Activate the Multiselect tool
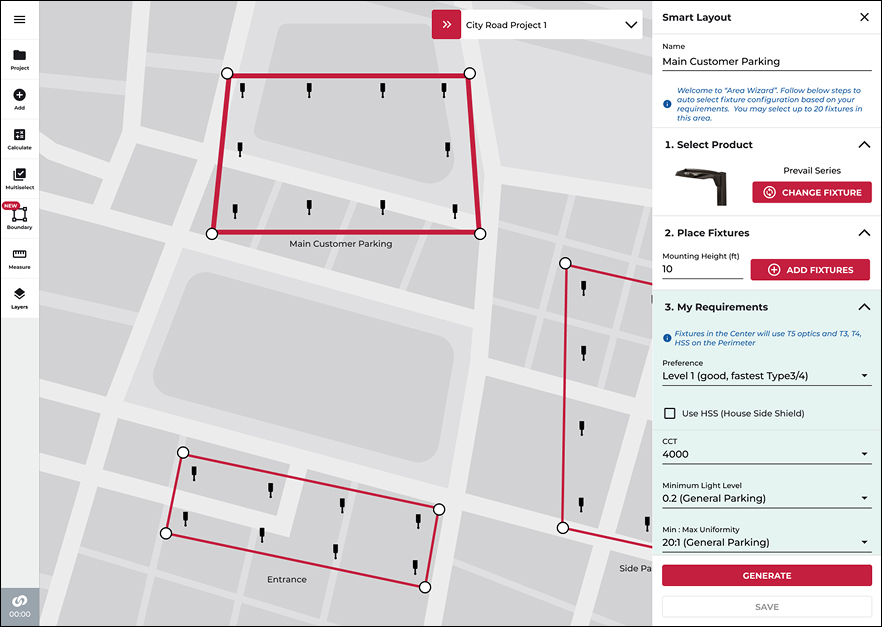This screenshot has width=882, height=627. click(x=20, y=179)
